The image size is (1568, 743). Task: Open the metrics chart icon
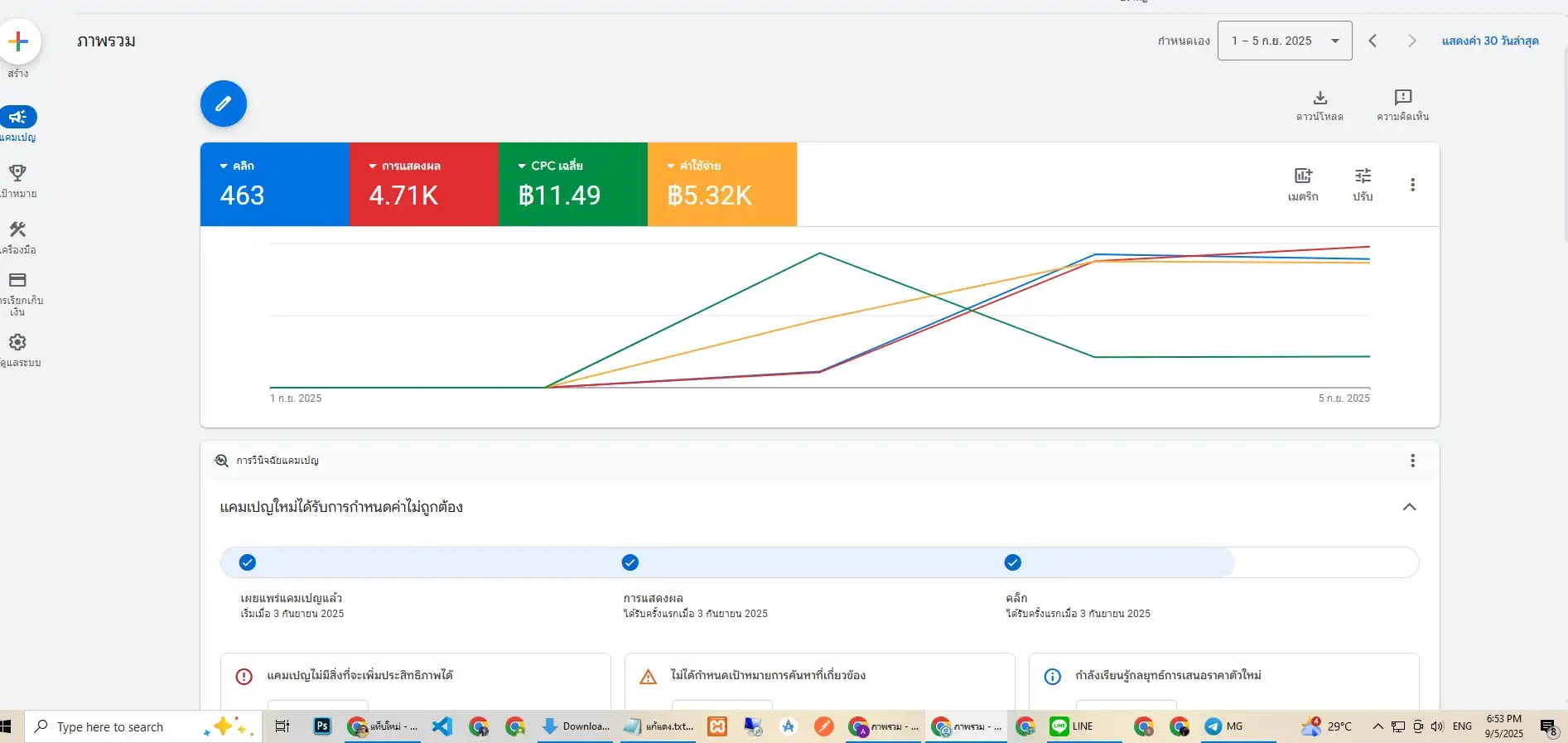click(x=1303, y=176)
